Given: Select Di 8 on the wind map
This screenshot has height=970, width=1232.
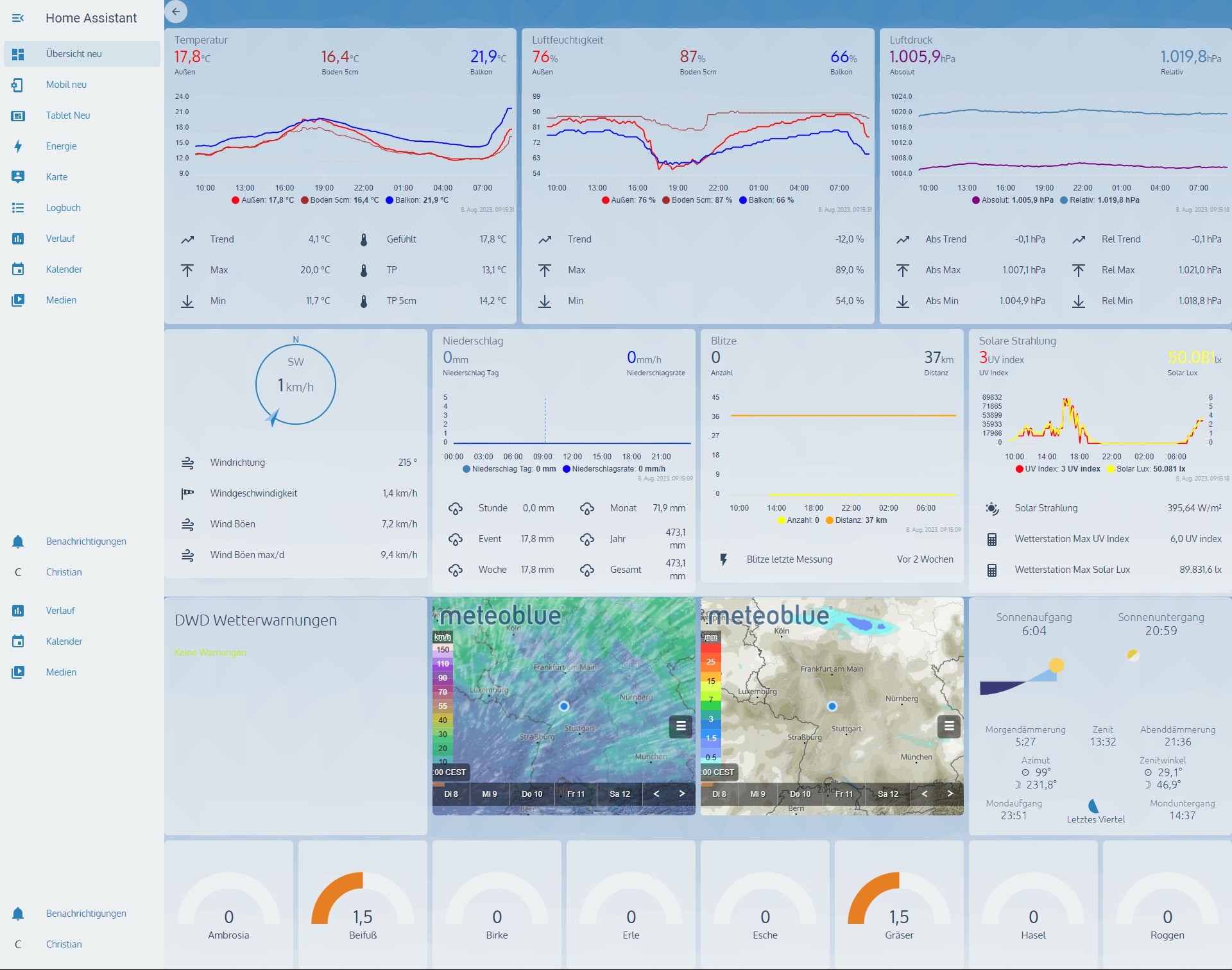Looking at the screenshot, I should point(451,794).
